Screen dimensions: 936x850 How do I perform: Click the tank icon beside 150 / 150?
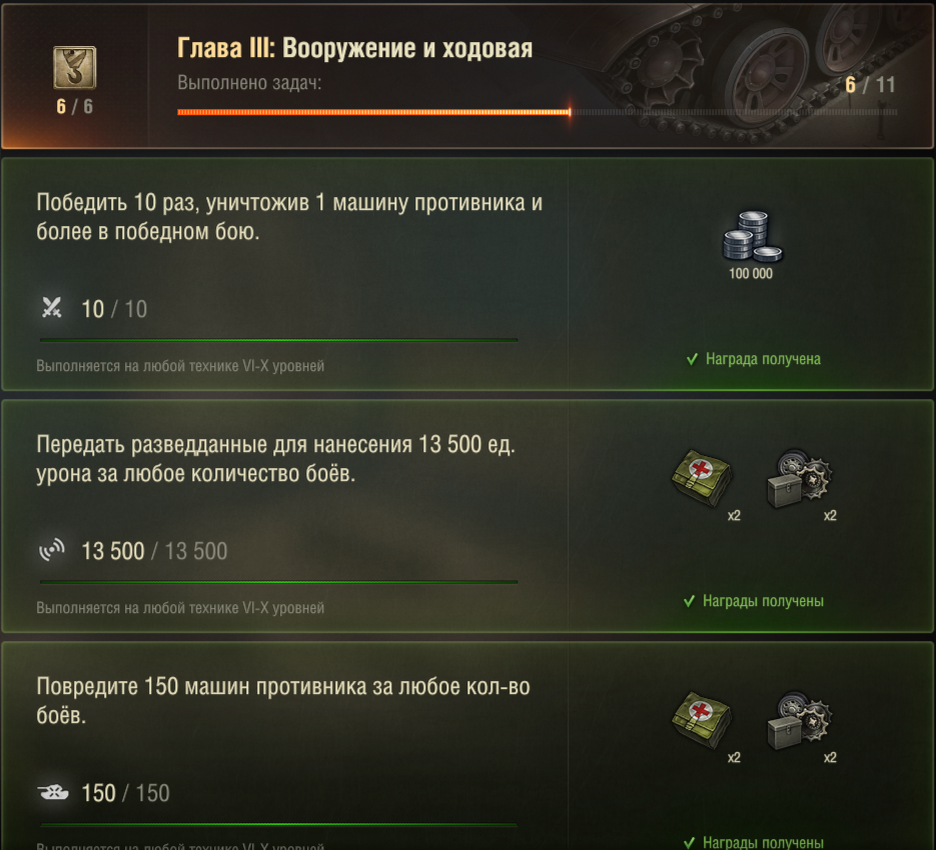click(x=53, y=792)
